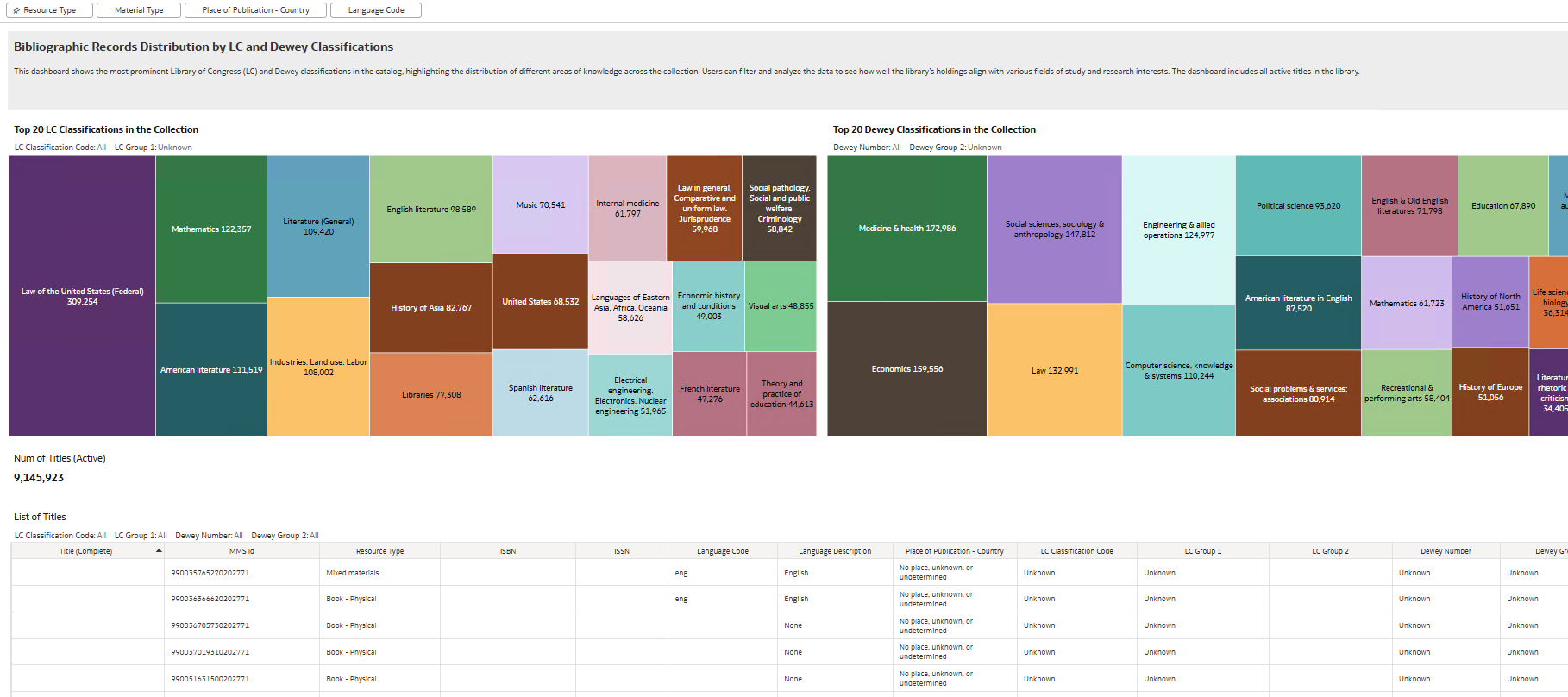Select the English literature 98,589 tile
This screenshot has height=697, width=1568.
(431, 209)
